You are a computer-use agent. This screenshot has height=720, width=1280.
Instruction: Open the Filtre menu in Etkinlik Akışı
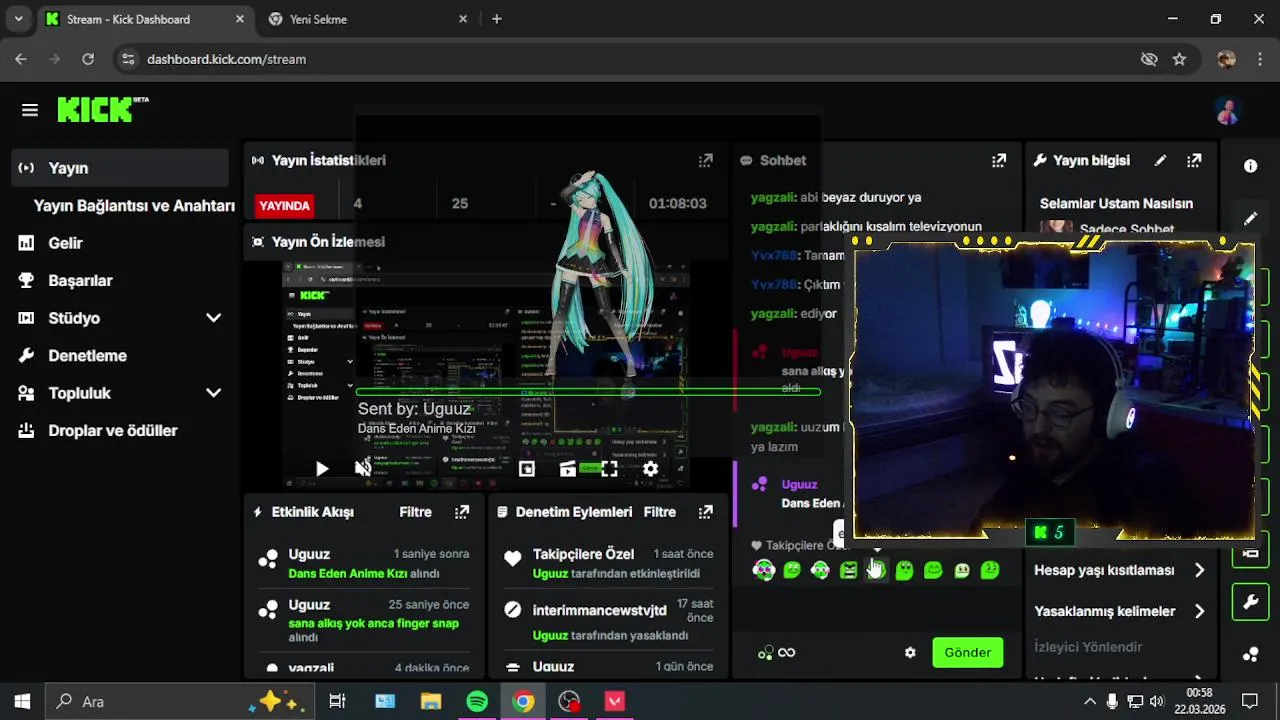click(416, 512)
